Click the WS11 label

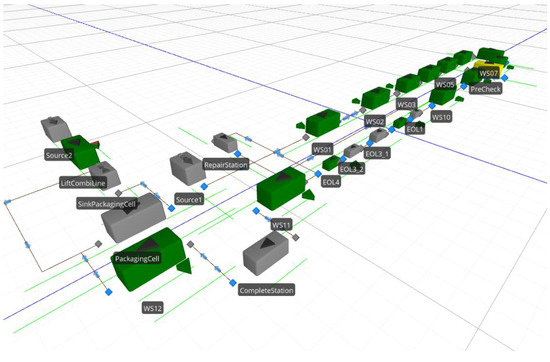click(281, 225)
